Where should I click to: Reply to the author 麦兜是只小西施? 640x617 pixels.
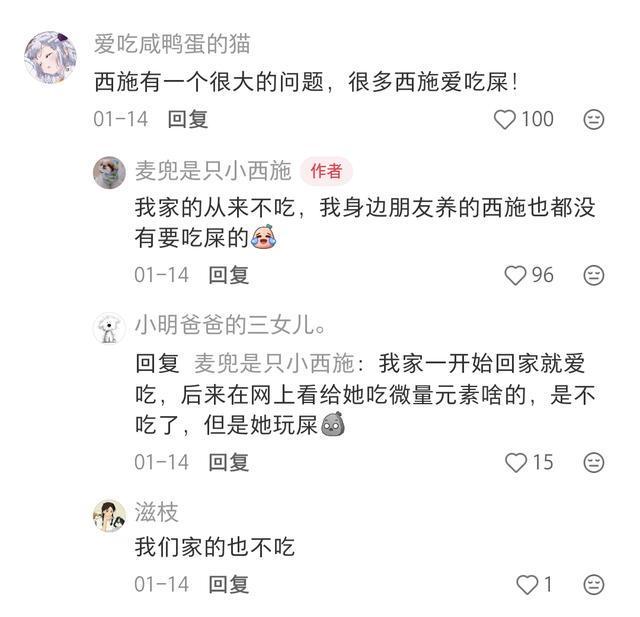click(x=228, y=274)
